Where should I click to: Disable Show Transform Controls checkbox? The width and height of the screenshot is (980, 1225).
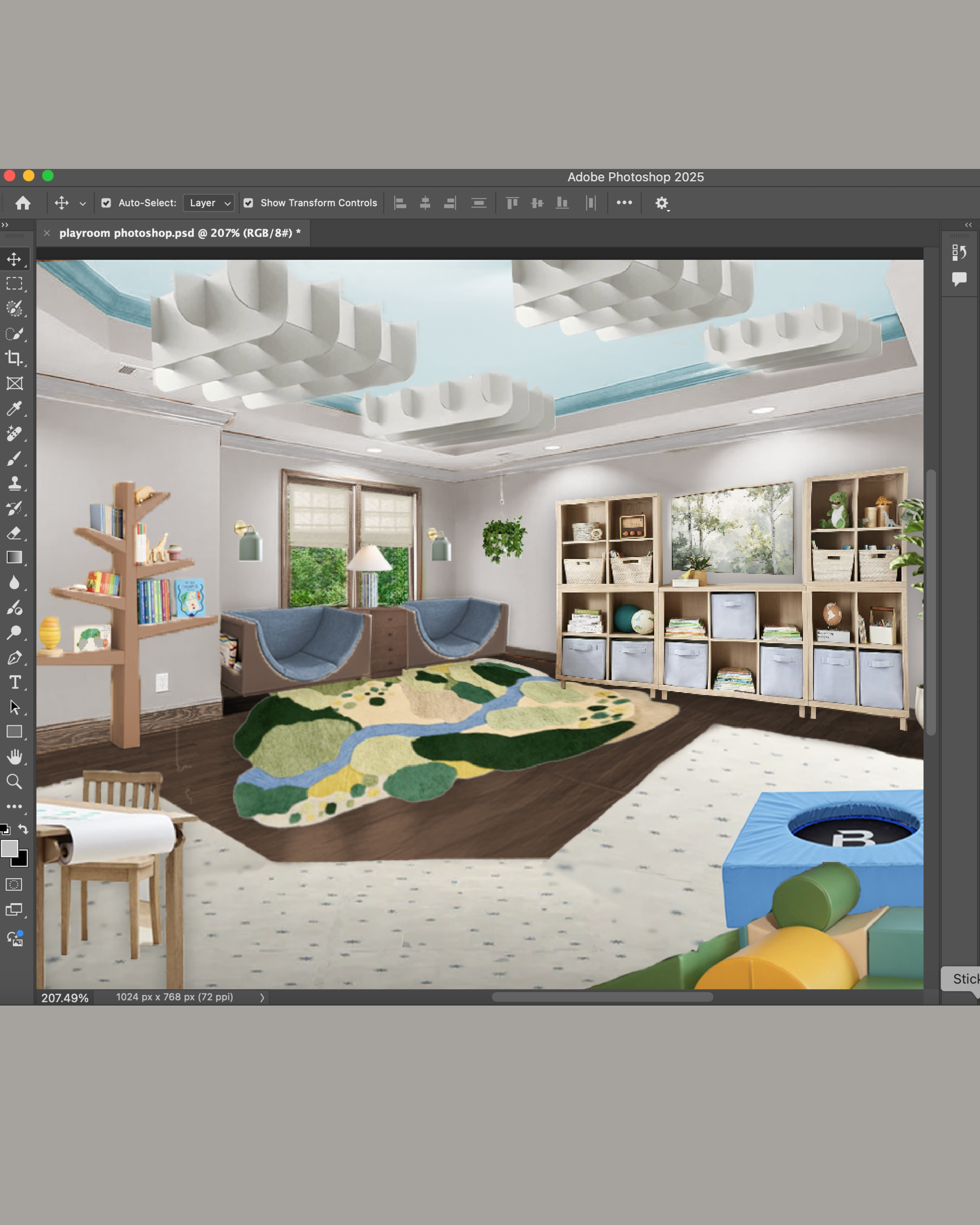[248, 203]
